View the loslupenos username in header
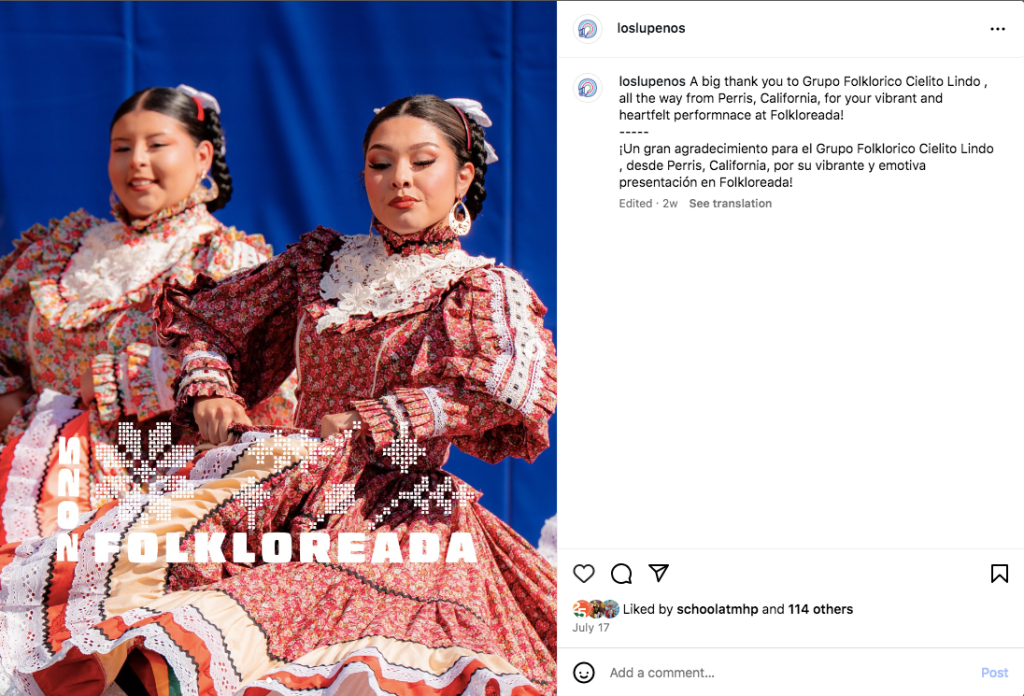This screenshot has width=1024, height=696. coord(651,28)
